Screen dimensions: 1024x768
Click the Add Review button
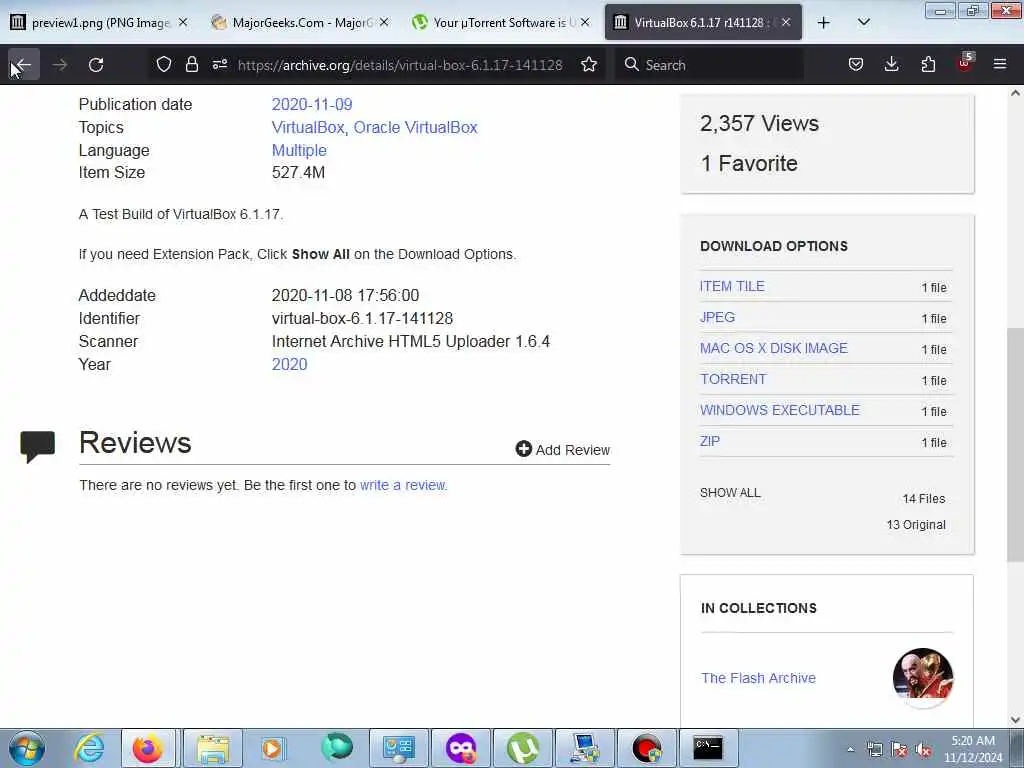(x=562, y=449)
